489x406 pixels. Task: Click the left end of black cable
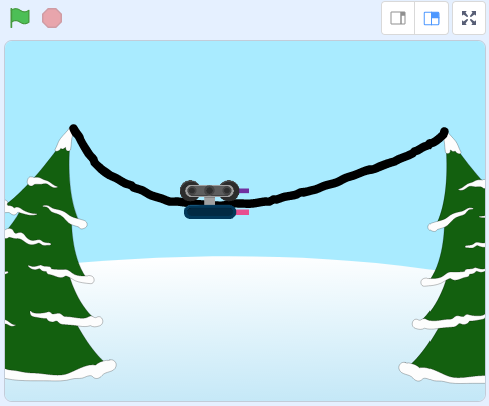pyautogui.click(x=74, y=129)
